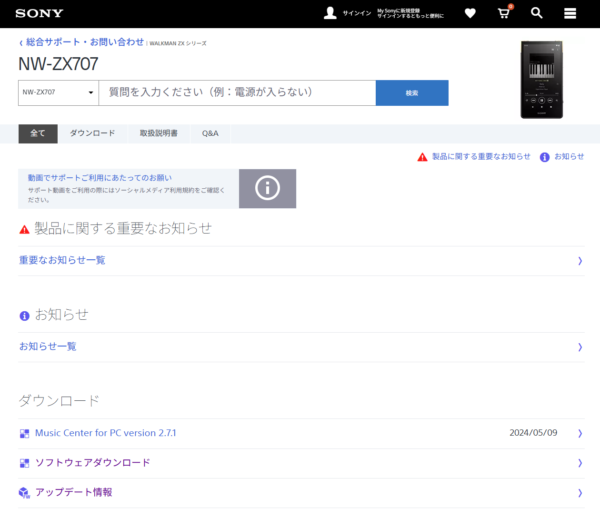Click the blue 検索 search button
Viewport: 600px width, 520px height.
412,93
